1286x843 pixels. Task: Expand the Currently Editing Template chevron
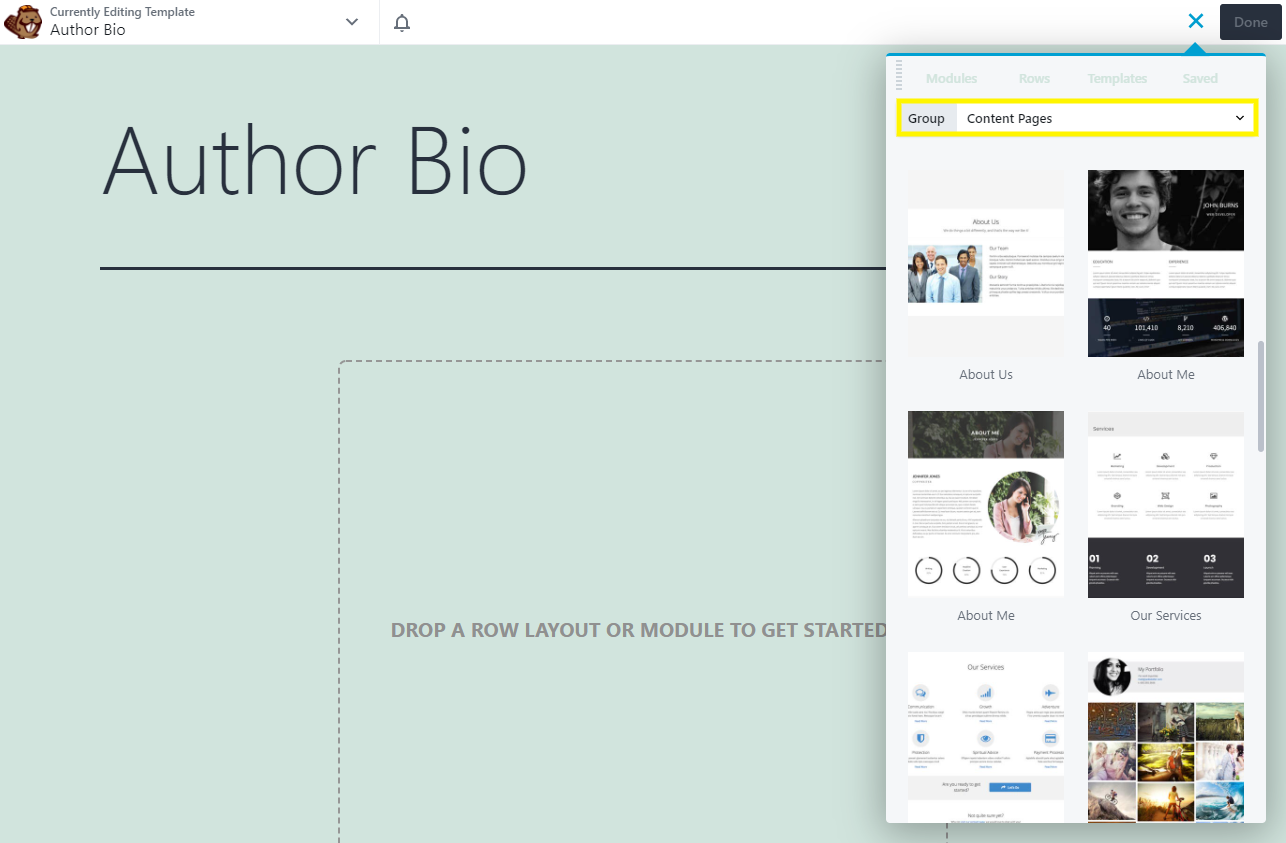pos(351,20)
